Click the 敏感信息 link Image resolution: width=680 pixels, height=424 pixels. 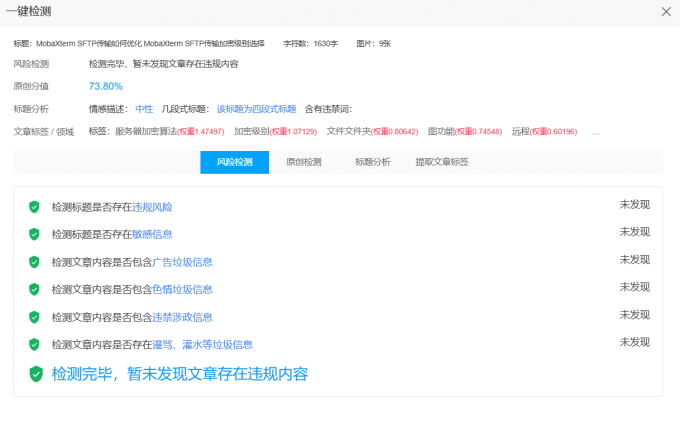click(x=152, y=235)
